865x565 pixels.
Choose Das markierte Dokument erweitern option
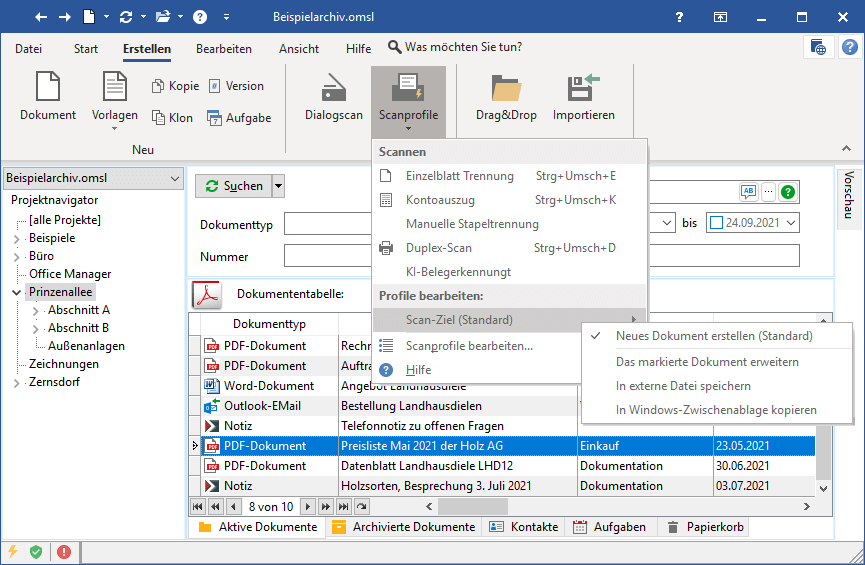click(706, 362)
